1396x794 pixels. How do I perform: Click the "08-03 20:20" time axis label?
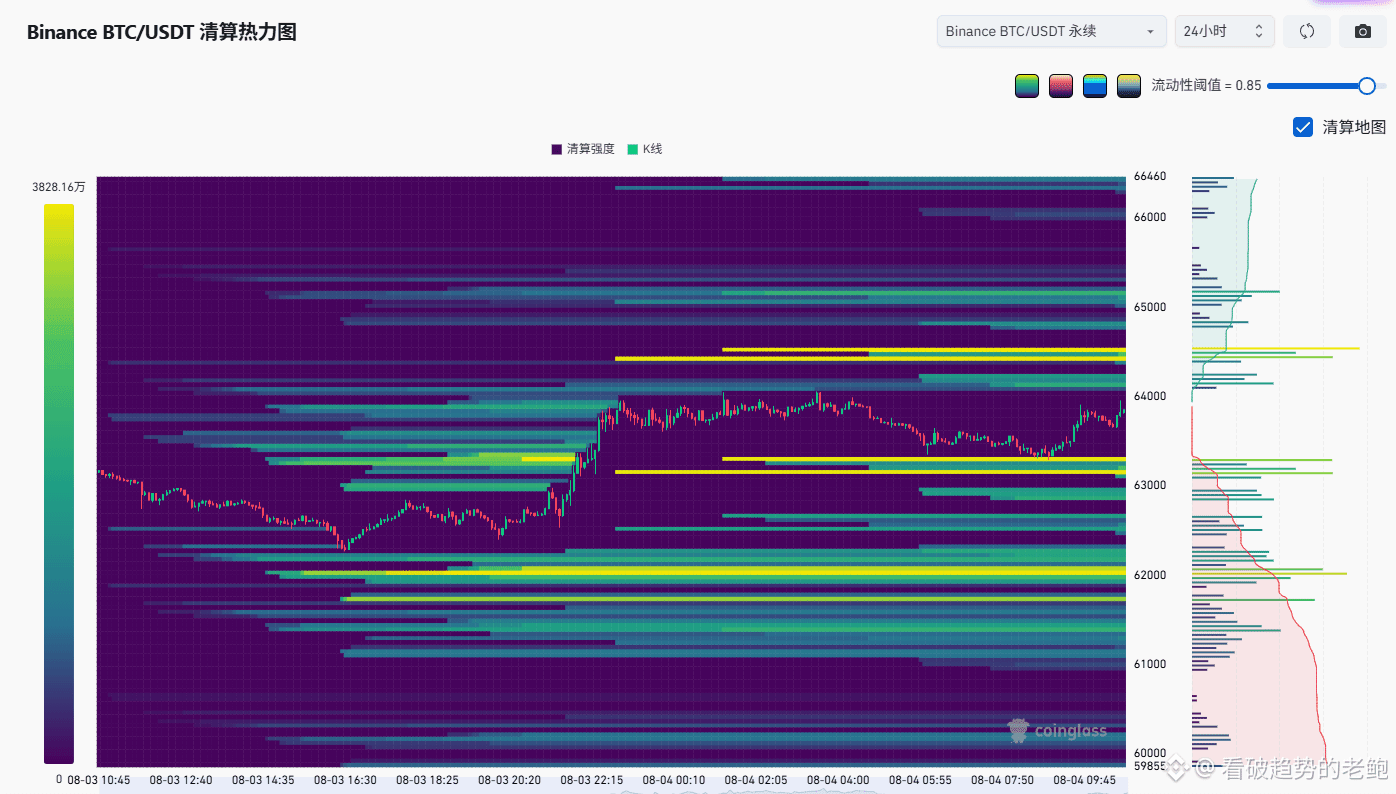(509, 780)
